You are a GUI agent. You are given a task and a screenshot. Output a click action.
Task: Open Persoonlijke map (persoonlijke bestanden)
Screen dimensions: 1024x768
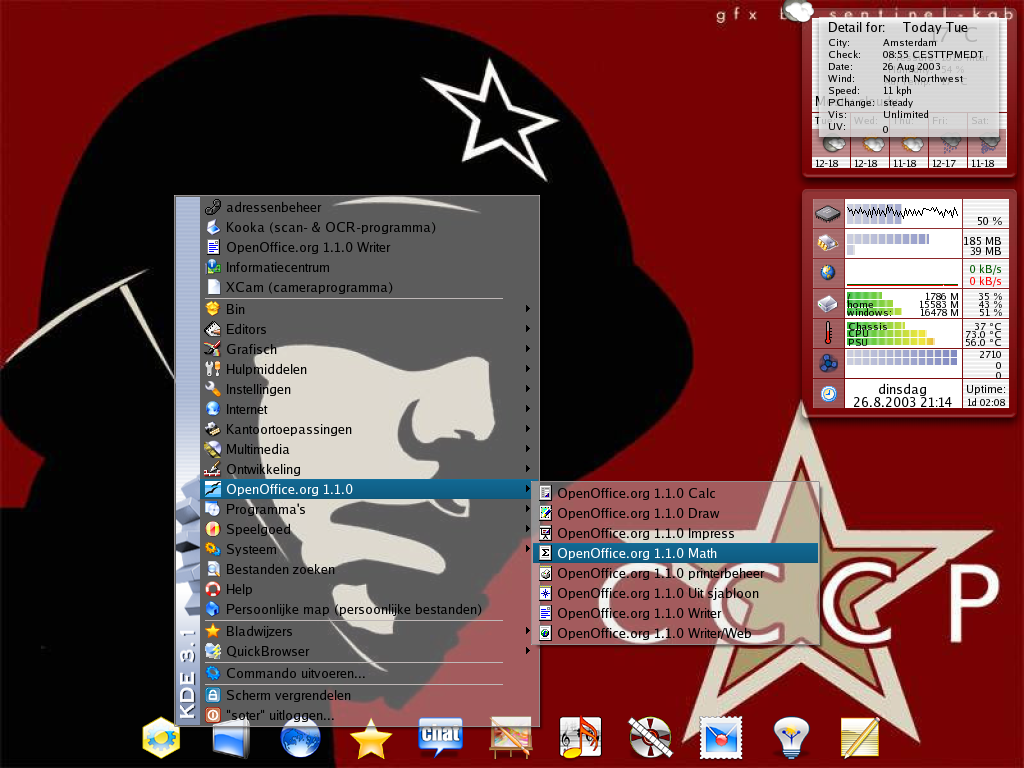370,609
